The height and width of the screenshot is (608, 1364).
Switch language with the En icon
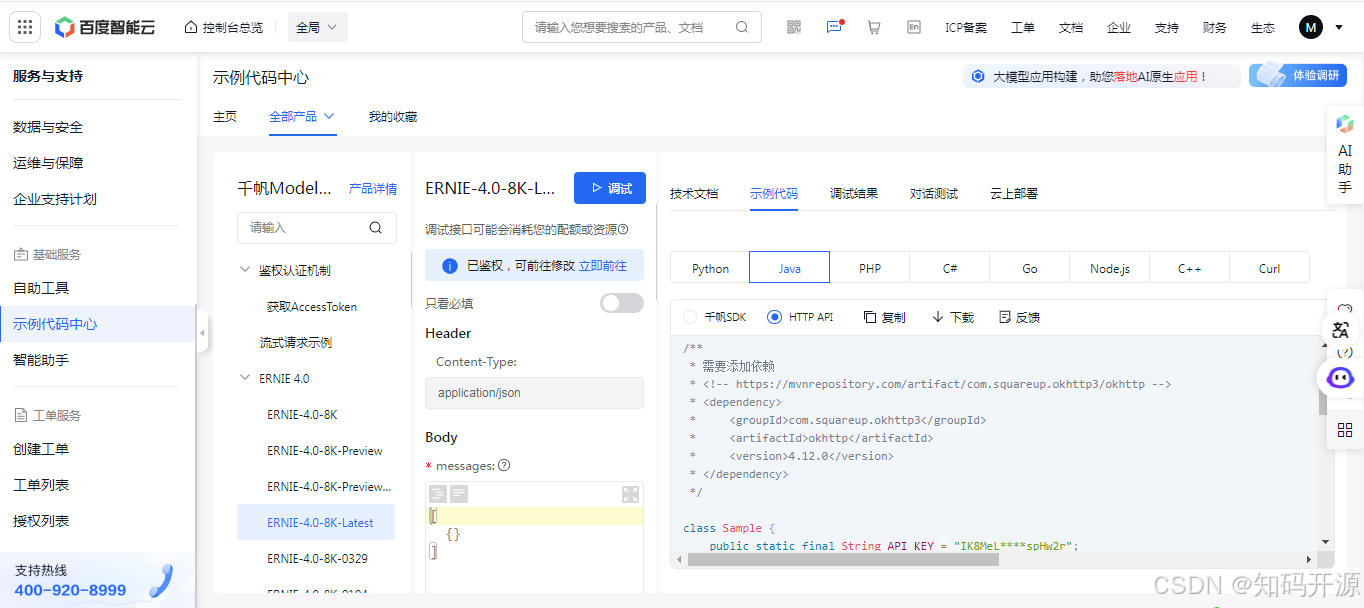pos(913,27)
